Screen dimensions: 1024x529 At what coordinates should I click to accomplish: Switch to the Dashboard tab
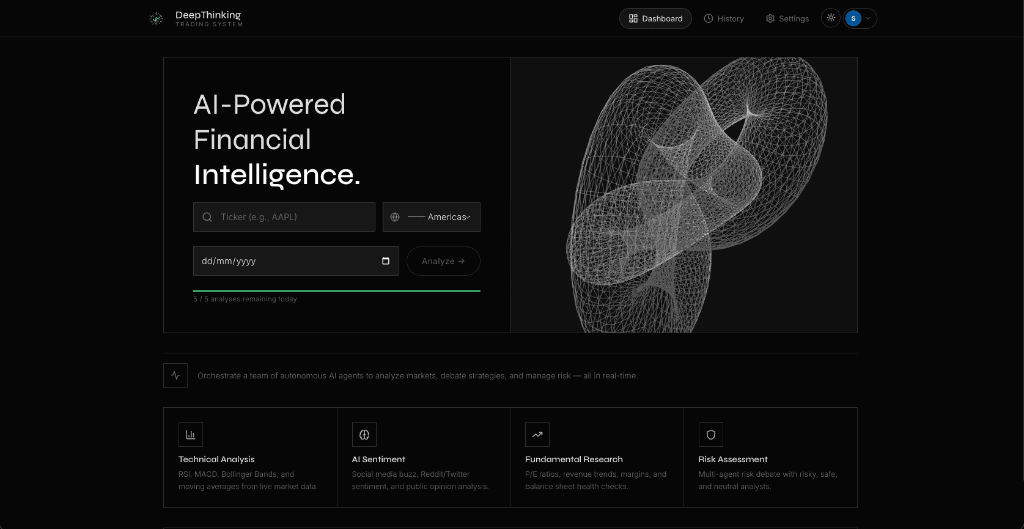point(655,18)
